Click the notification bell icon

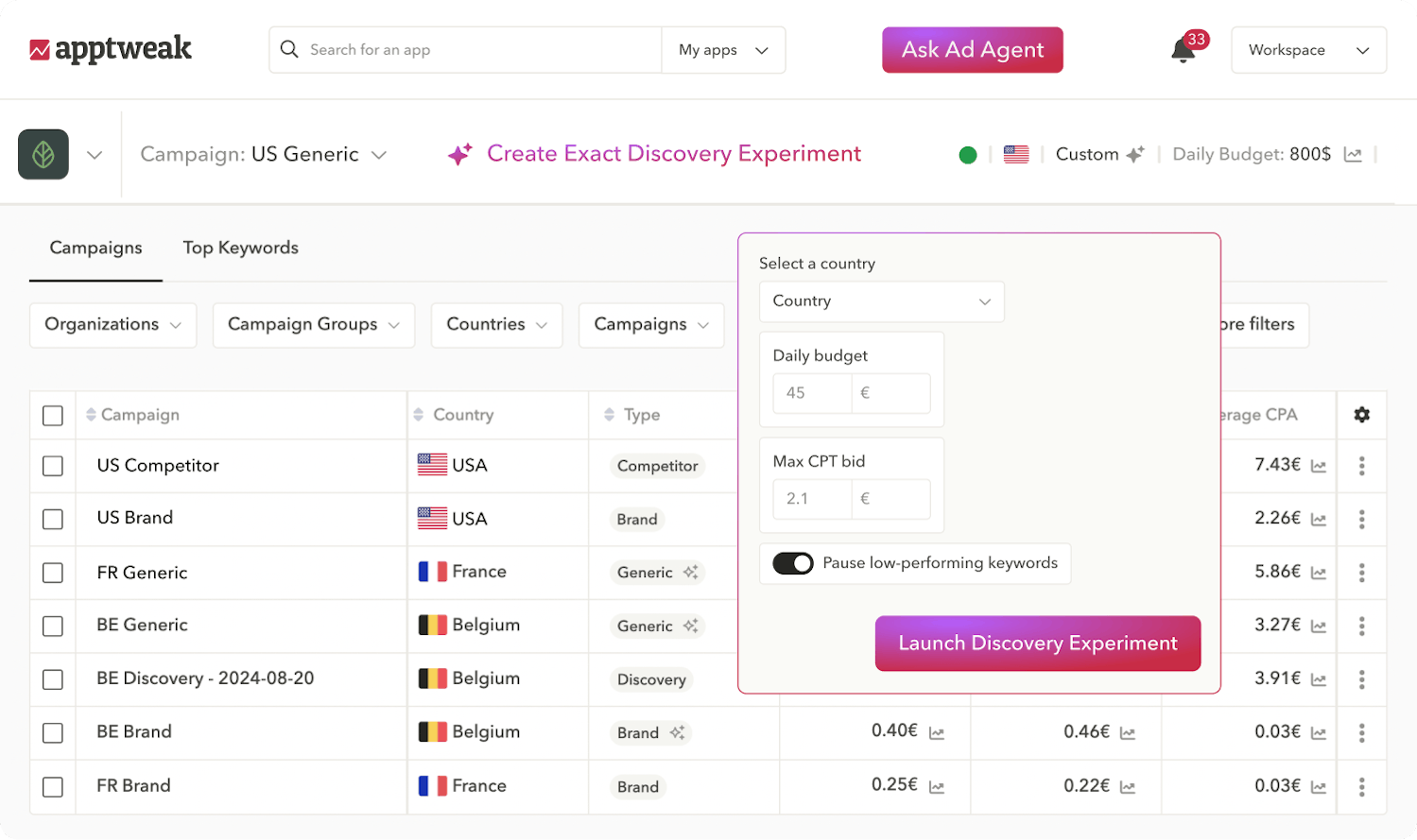coord(1182,51)
